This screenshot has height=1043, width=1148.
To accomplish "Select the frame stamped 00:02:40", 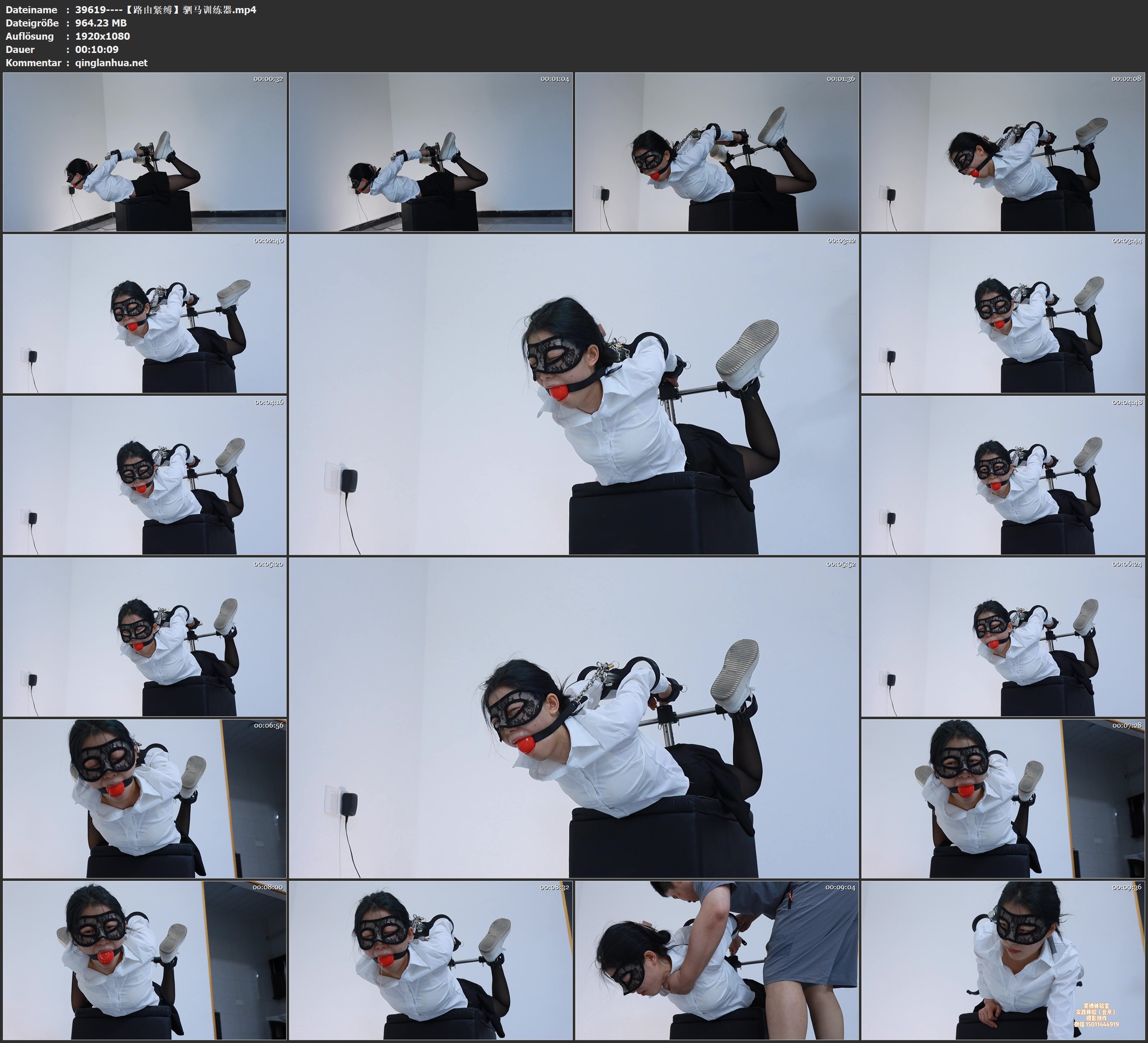I will tap(145, 313).
